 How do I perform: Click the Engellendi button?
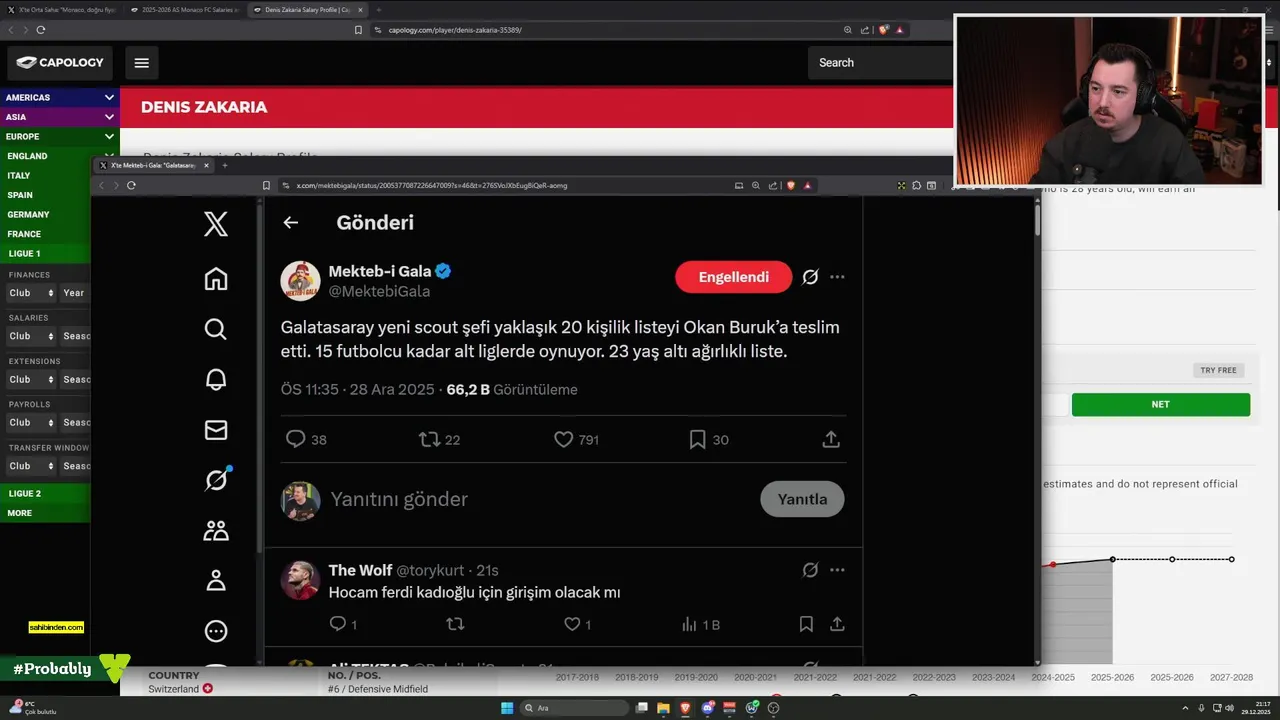point(733,277)
